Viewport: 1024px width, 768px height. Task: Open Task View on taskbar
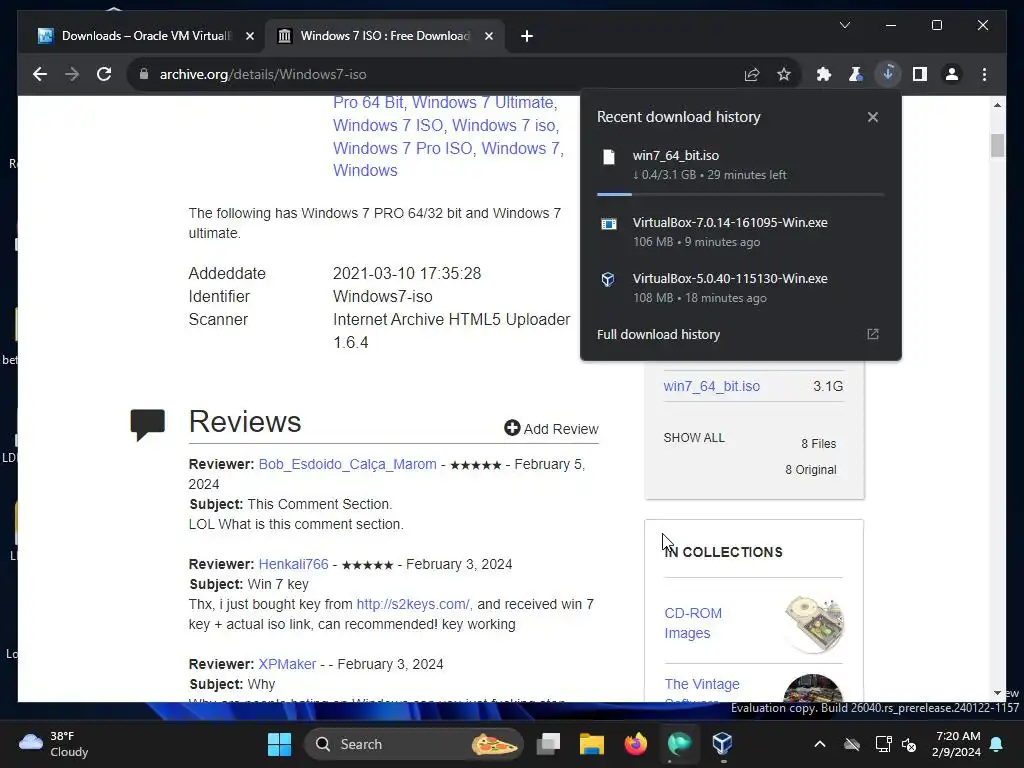[x=549, y=744]
